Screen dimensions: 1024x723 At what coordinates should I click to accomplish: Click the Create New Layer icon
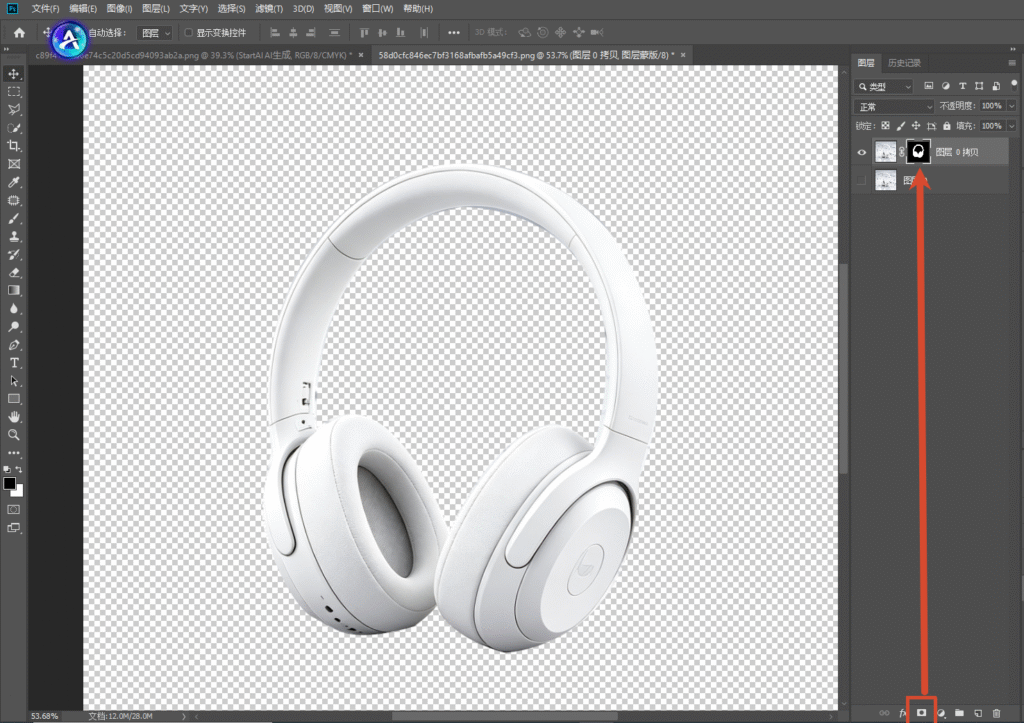coord(978,713)
